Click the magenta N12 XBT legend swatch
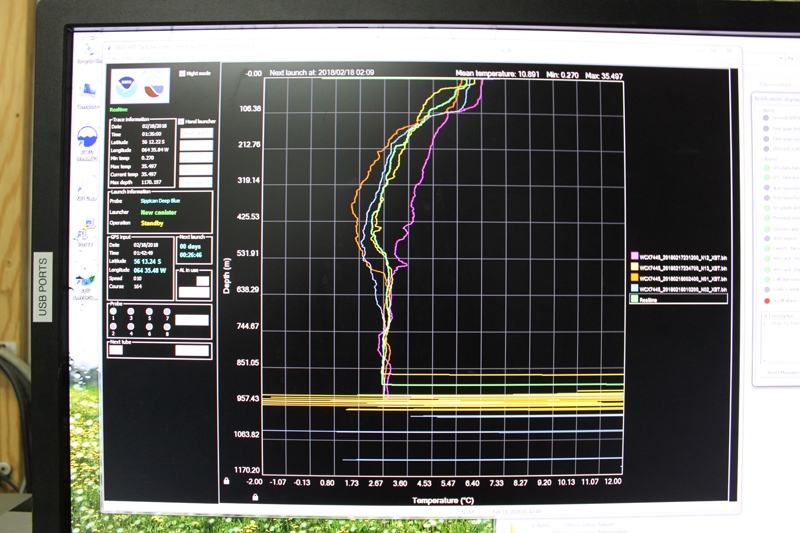Screen dimensions: 800x533 635,257
